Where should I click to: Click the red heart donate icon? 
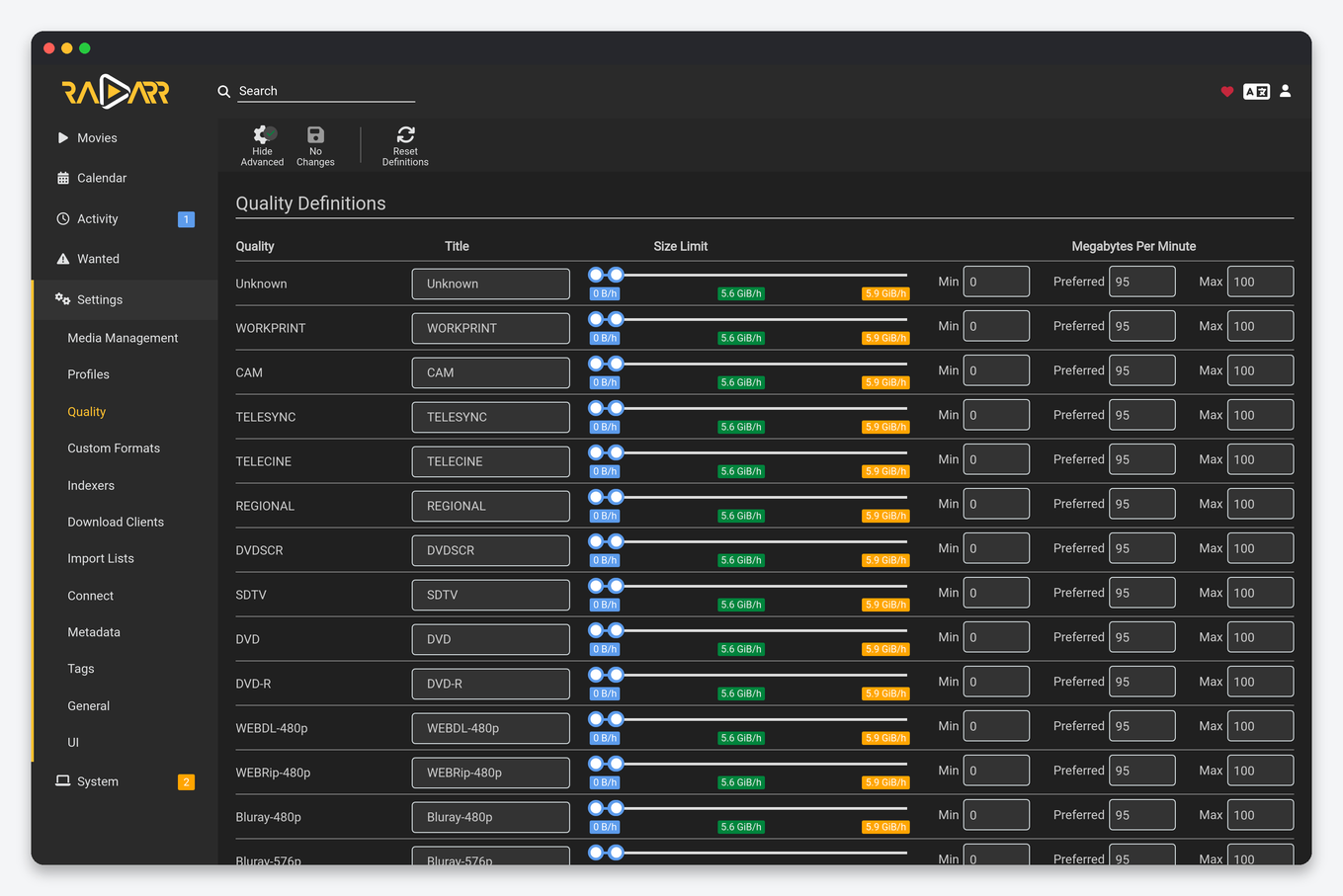pos(1226,91)
